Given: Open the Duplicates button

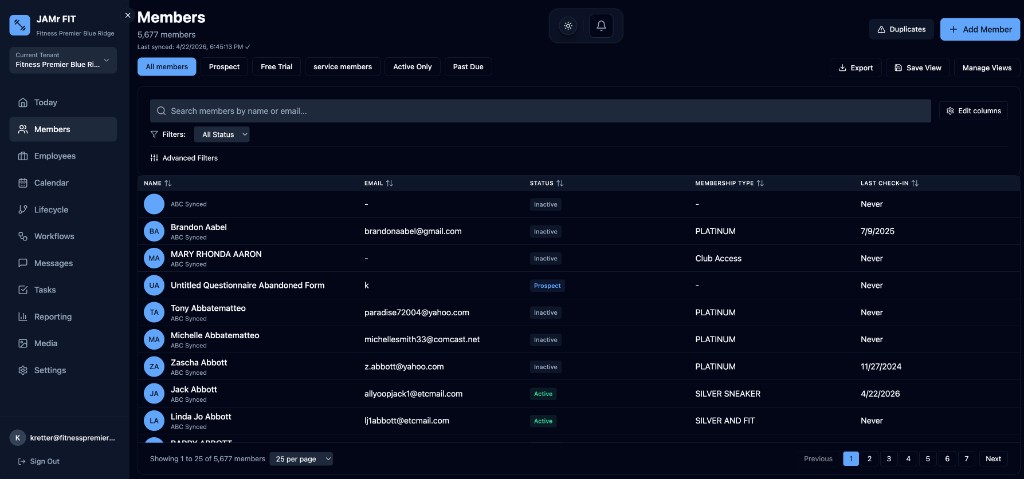Looking at the screenshot, I should coord(900,29).
